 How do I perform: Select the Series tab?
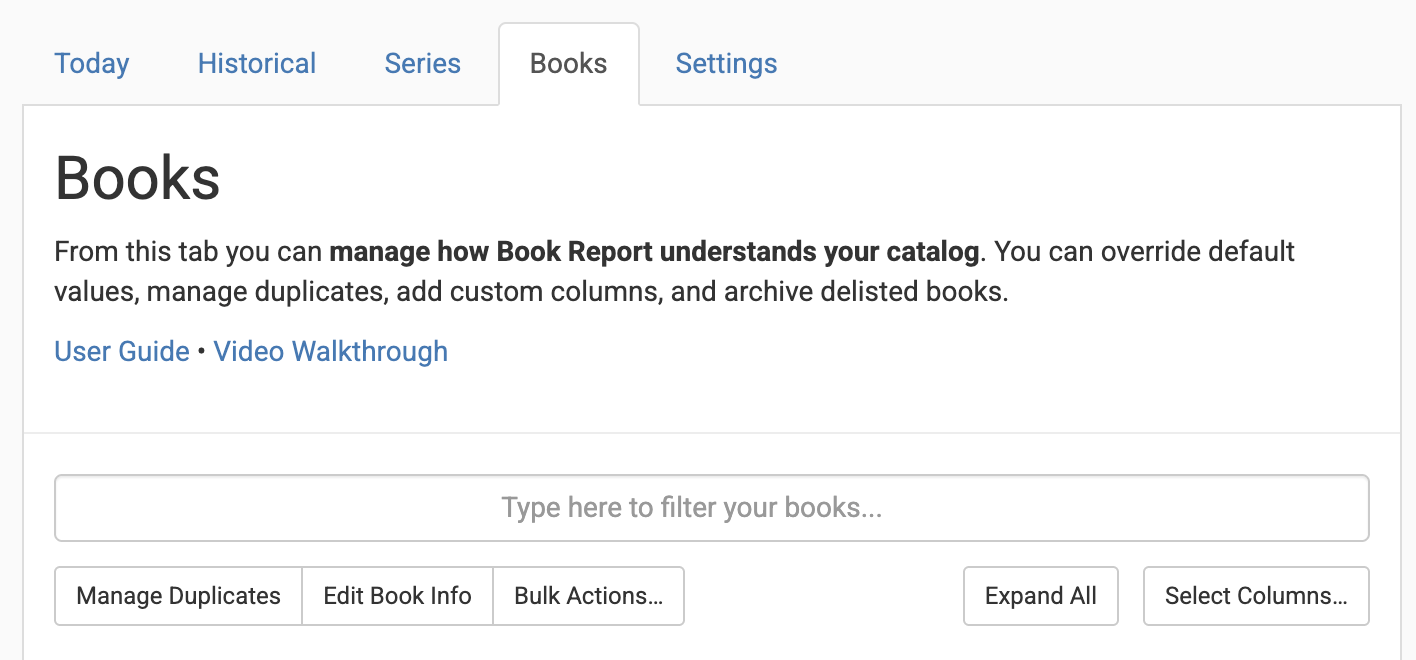coord(422,63)
